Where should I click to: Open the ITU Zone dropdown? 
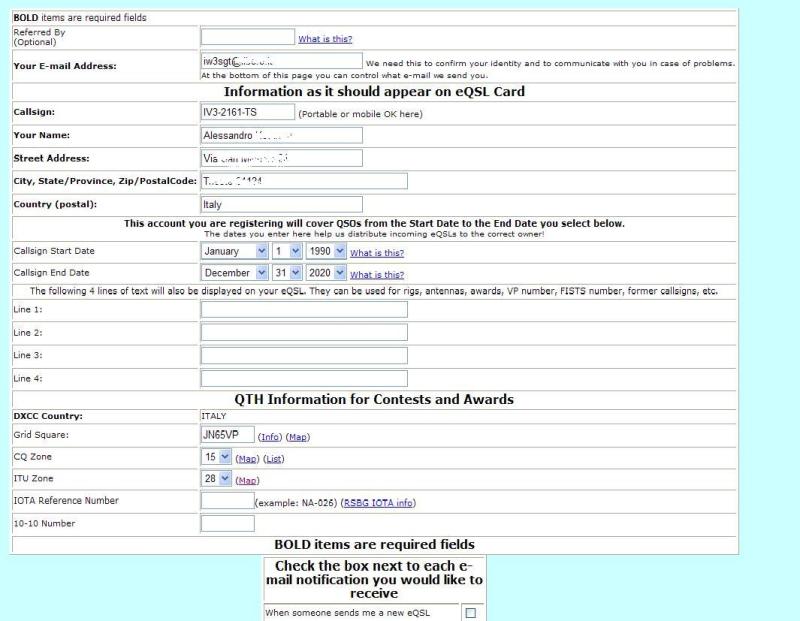pyautogui.click(x=216, y=479)
